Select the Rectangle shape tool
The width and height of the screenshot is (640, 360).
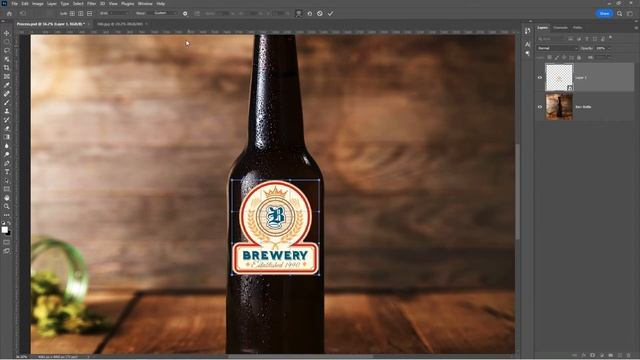pyautogui.click(x=7, y=189)
